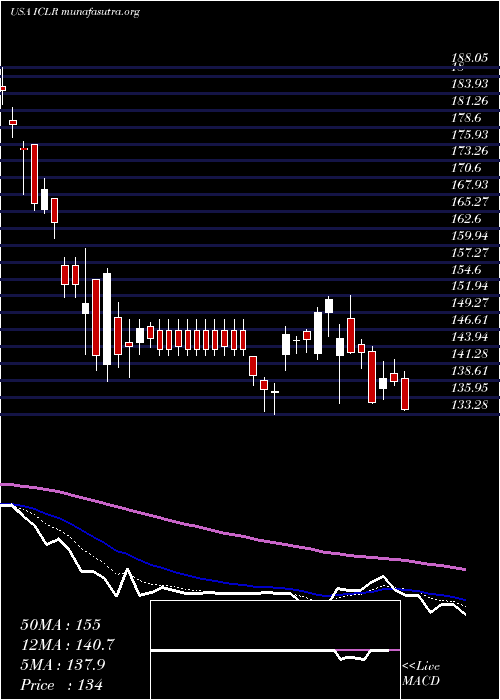Select the 175.93 price axis label
500x700 pixels.
point(471,134)
